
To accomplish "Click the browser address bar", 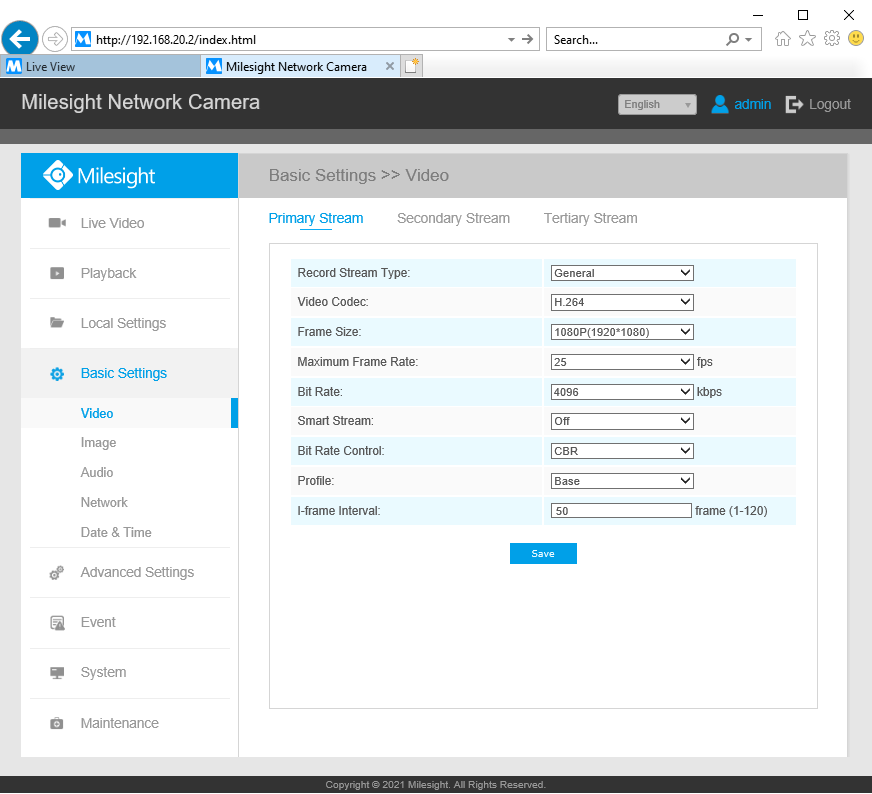I will (305, 39).
